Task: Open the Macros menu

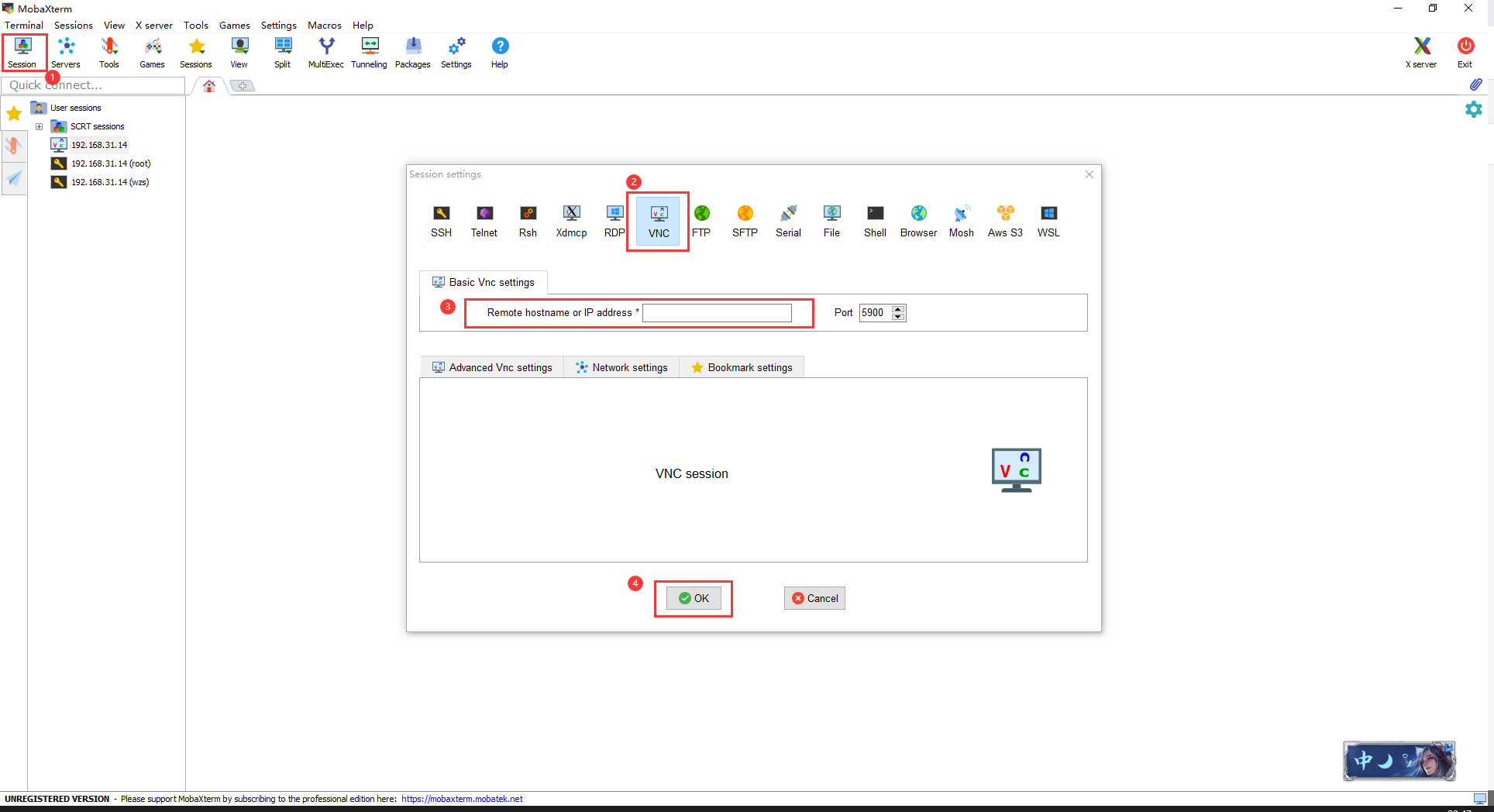Action: pos(325,25)
